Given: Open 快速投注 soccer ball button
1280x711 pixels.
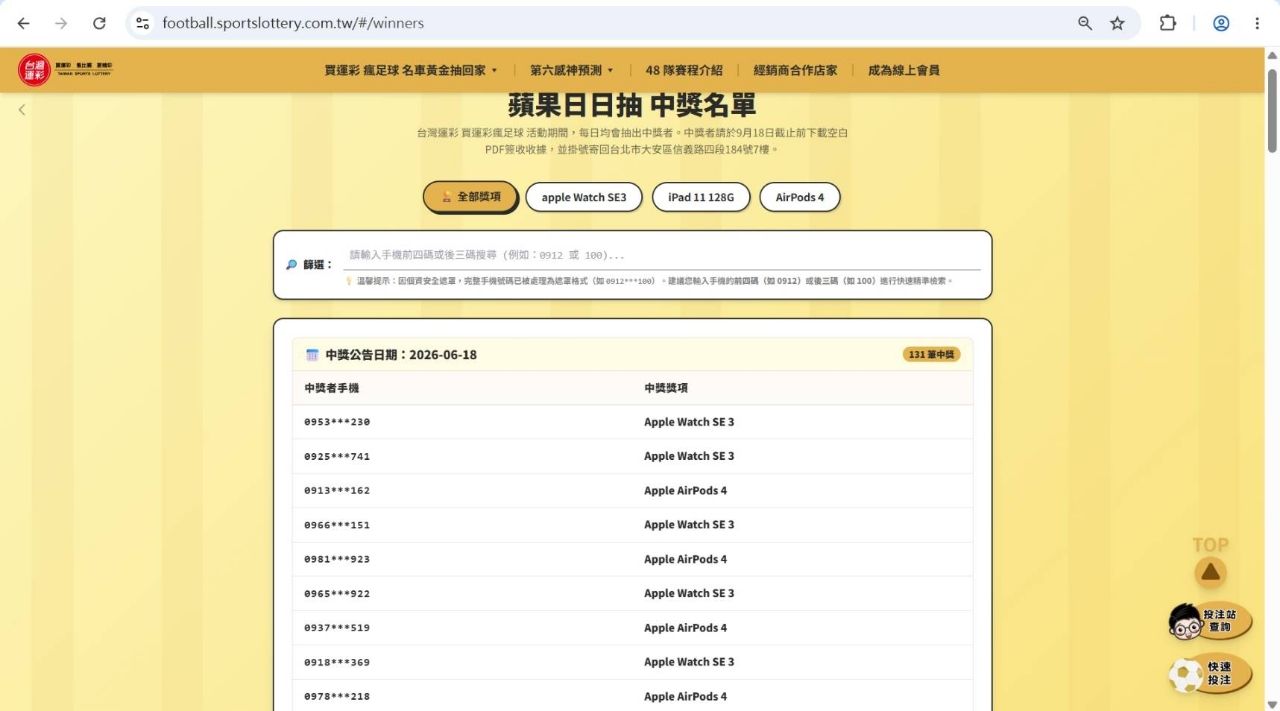Looking at the screenshot, I should click(x=1210, y=674).
